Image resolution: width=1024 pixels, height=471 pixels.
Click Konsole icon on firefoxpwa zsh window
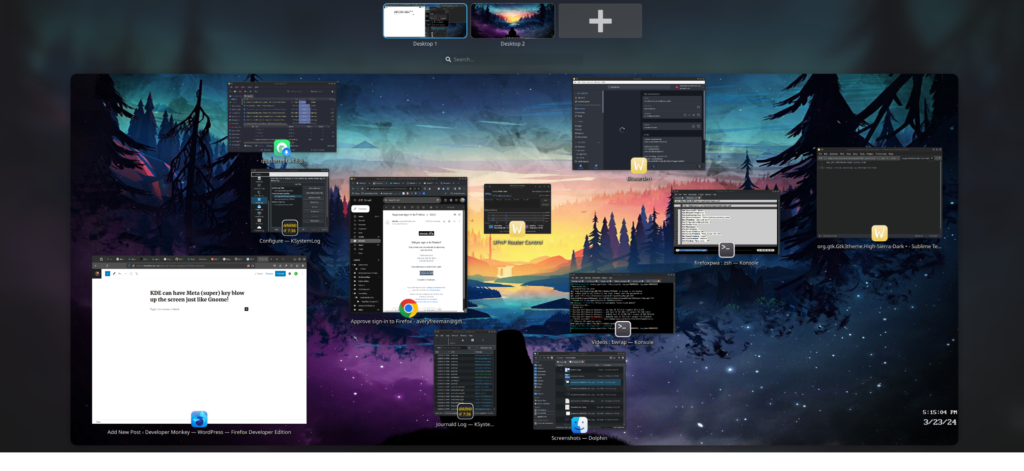(x=726, y=249)
